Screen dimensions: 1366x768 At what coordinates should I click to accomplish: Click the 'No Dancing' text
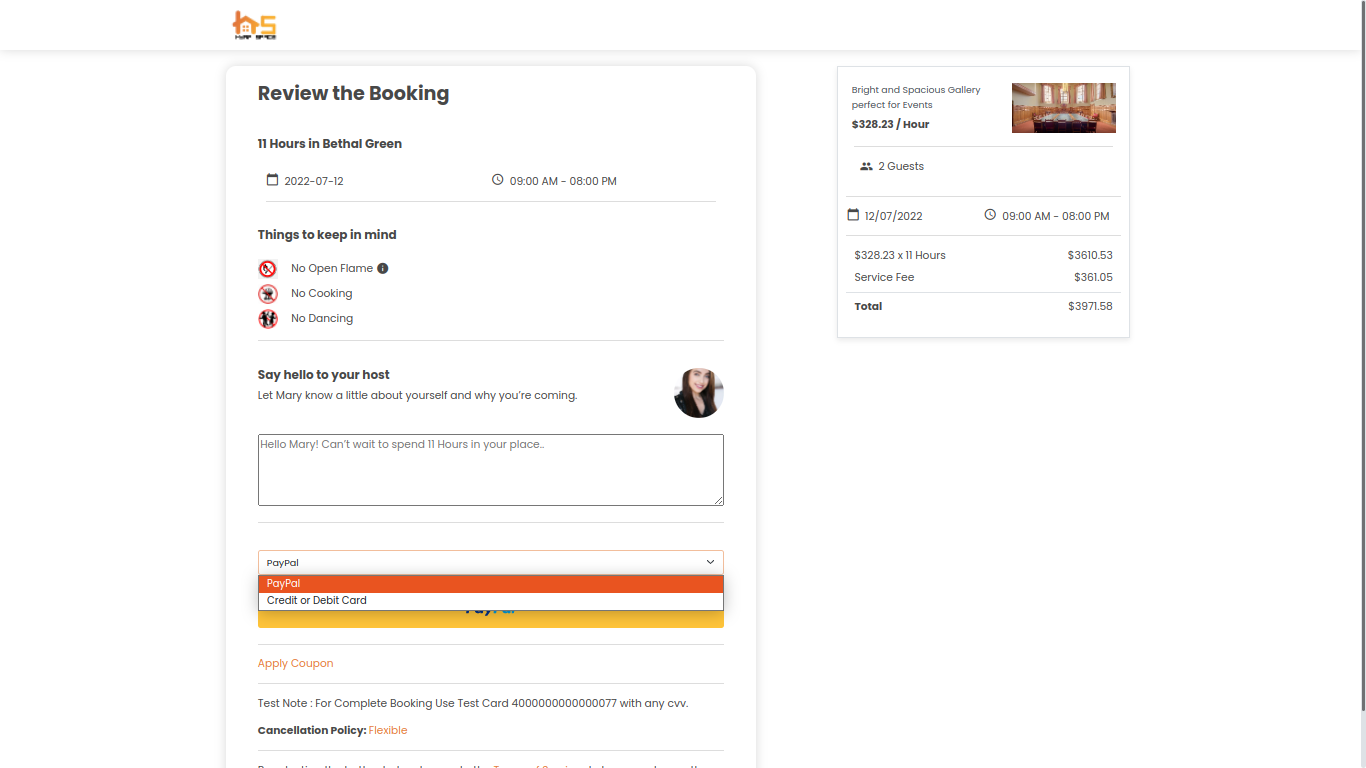click(322, 318)
